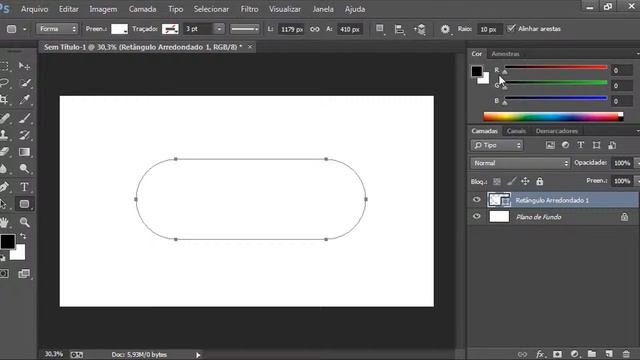
Task: Toggle lock transparent pixels
Action: coord(497,181)
